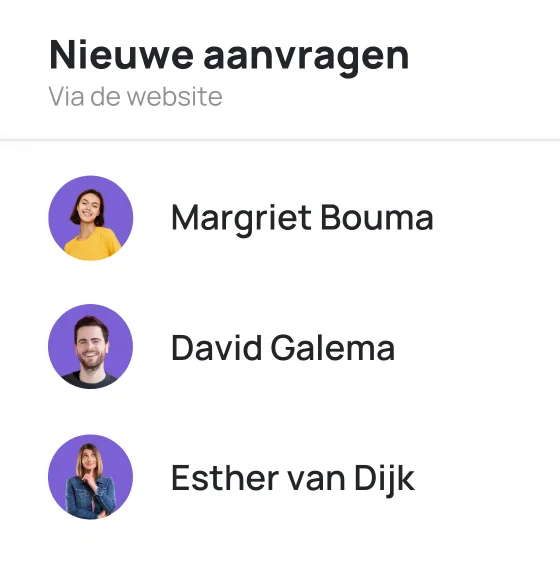The width and height of the screenshot is (560, 570).
Task: Click the first name Margriet
Action: 241,219
